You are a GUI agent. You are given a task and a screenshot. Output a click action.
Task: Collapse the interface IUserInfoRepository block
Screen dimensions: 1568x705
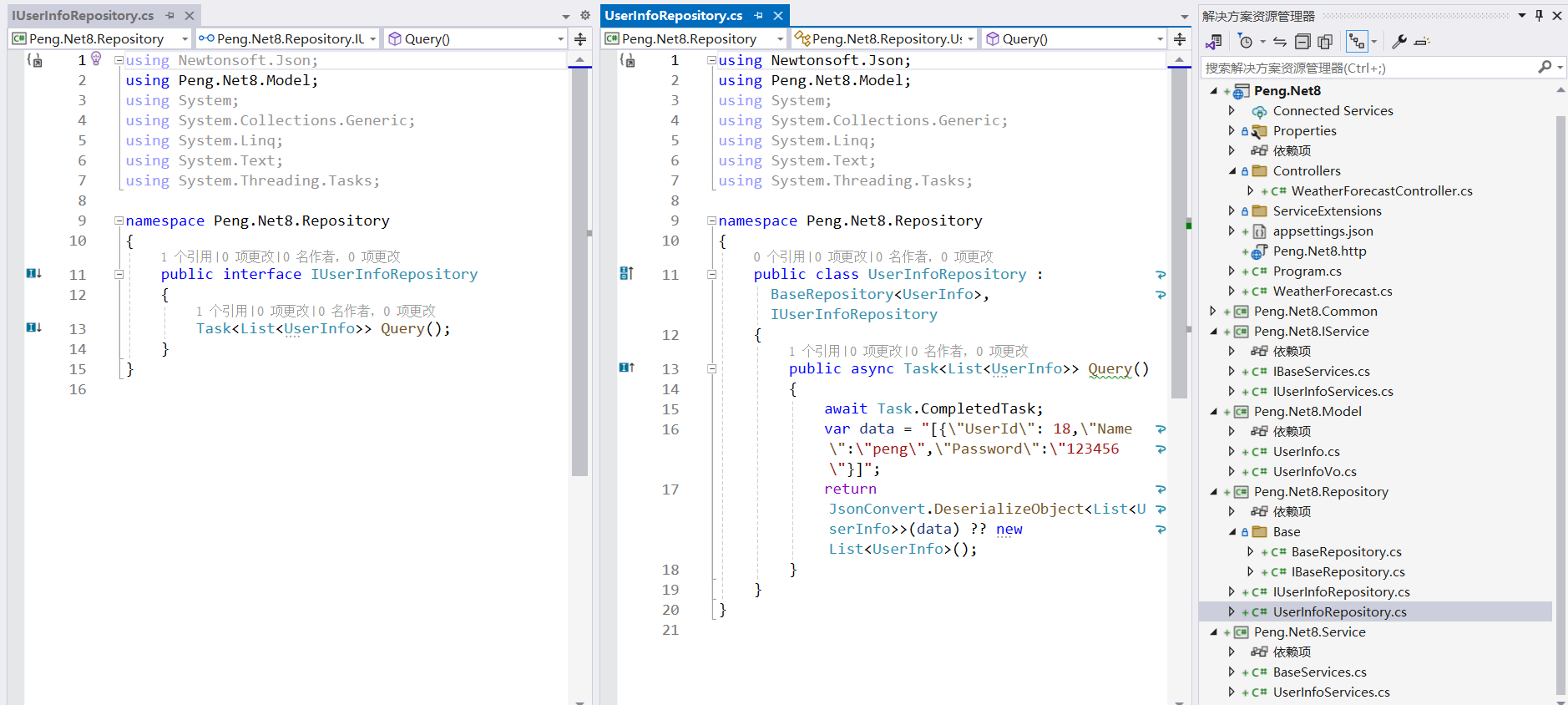119,274
